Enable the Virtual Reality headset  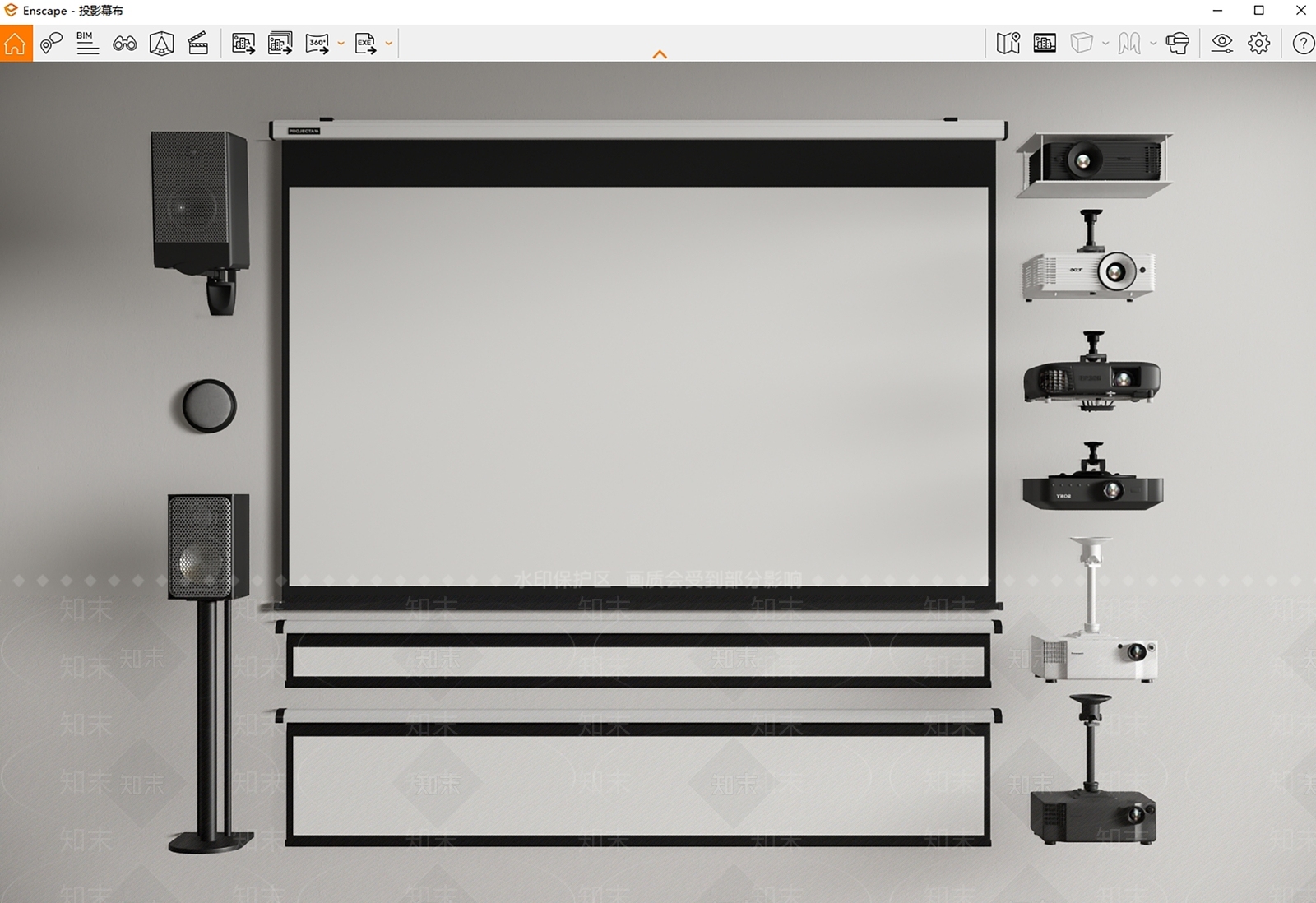[1178, 44]
